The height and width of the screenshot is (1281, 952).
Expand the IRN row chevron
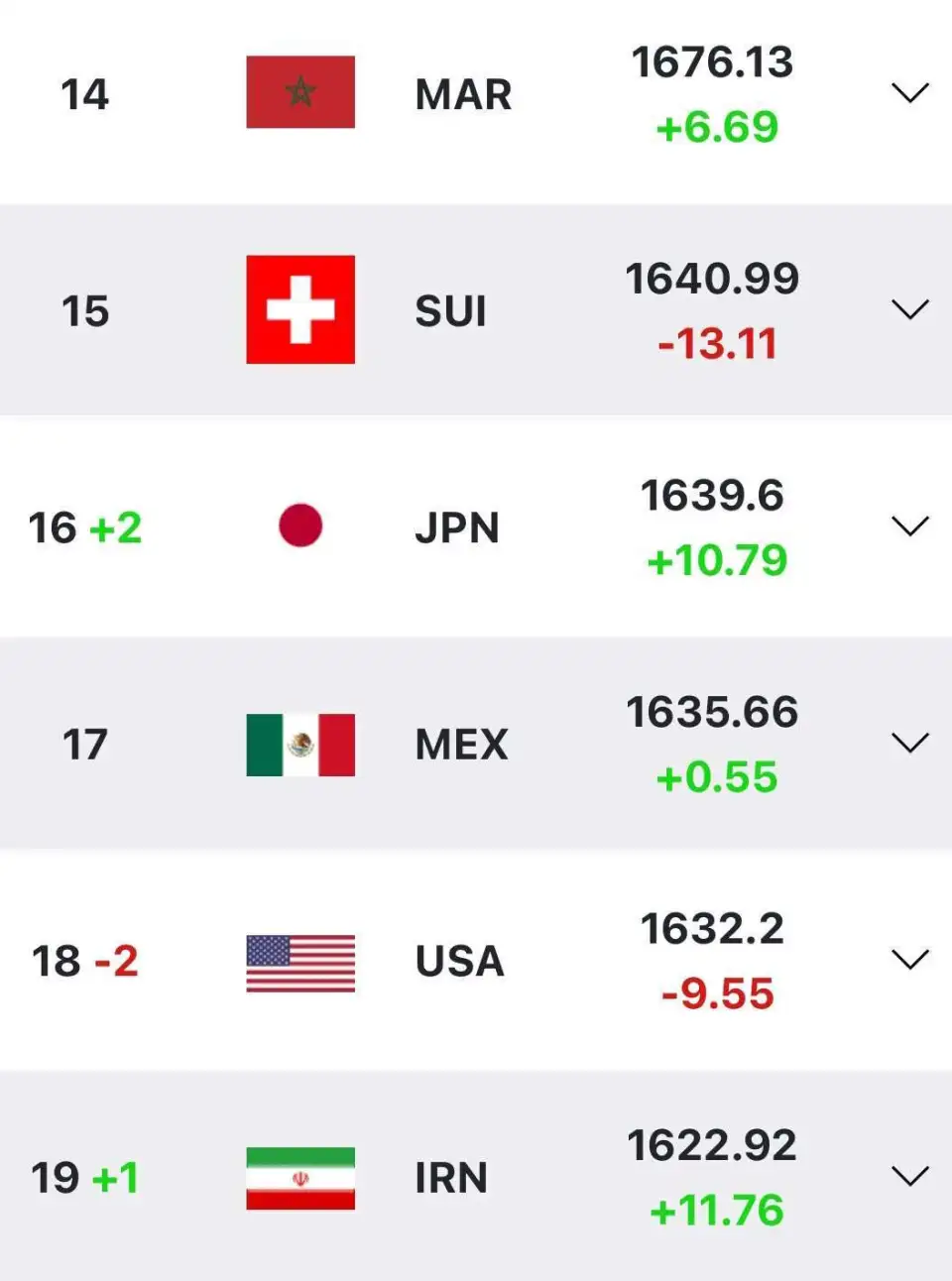(909, 1176)
